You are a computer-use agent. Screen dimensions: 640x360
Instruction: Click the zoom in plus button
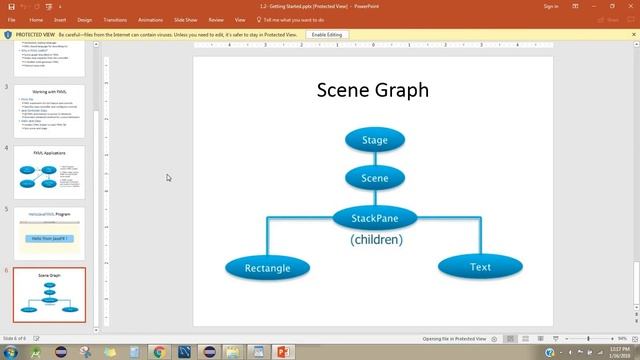pos(612,339)
